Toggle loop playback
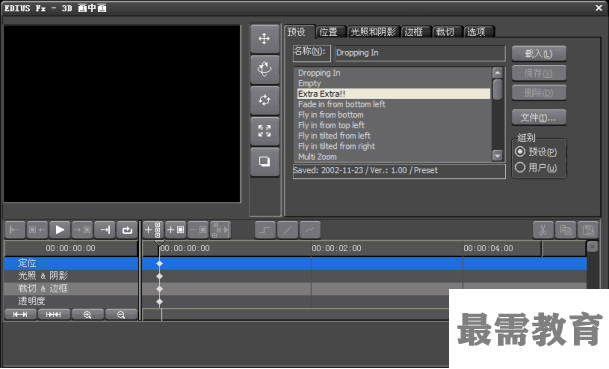 (127, 230)
